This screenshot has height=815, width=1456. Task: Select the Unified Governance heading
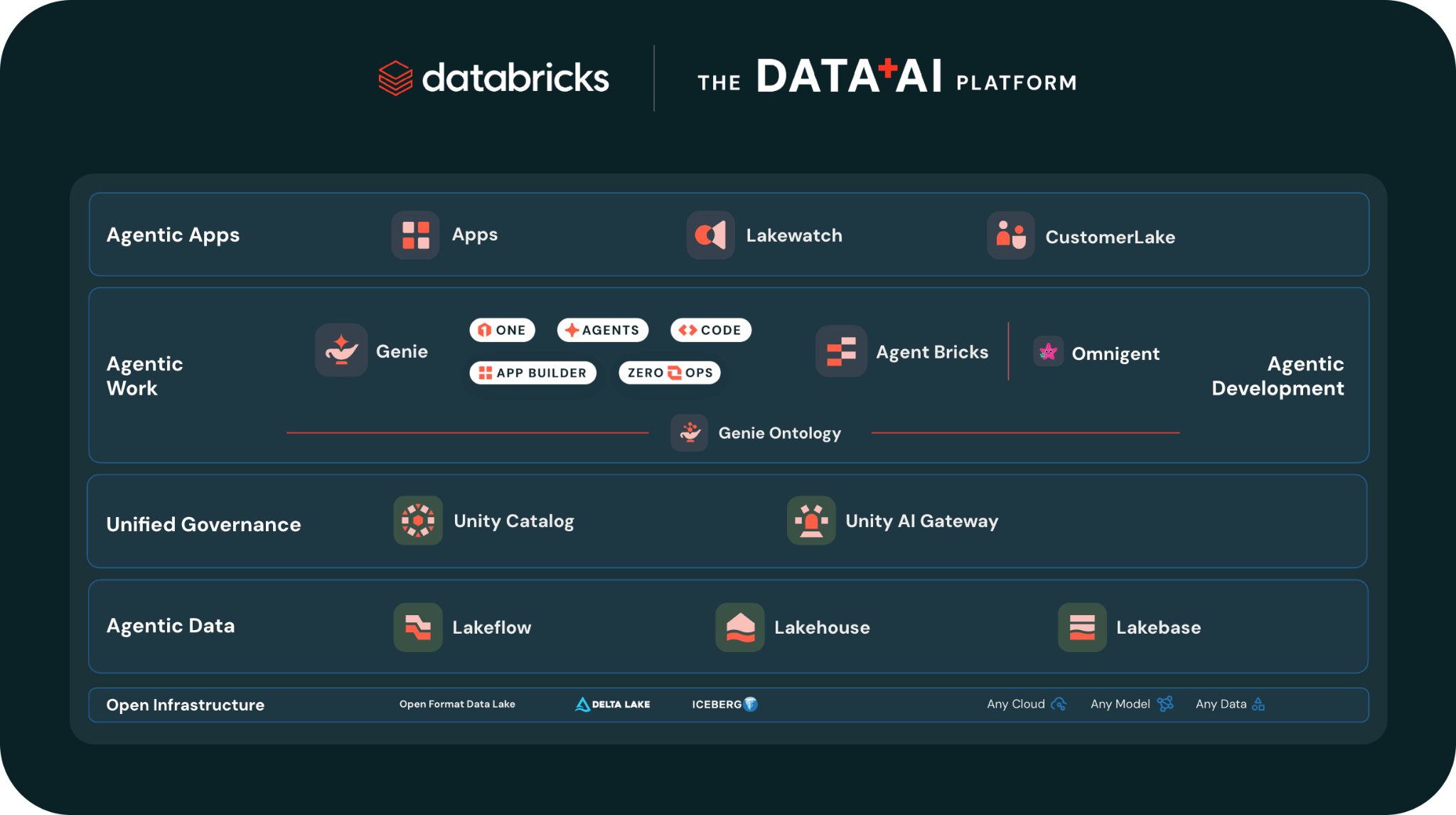coord(203,524)
